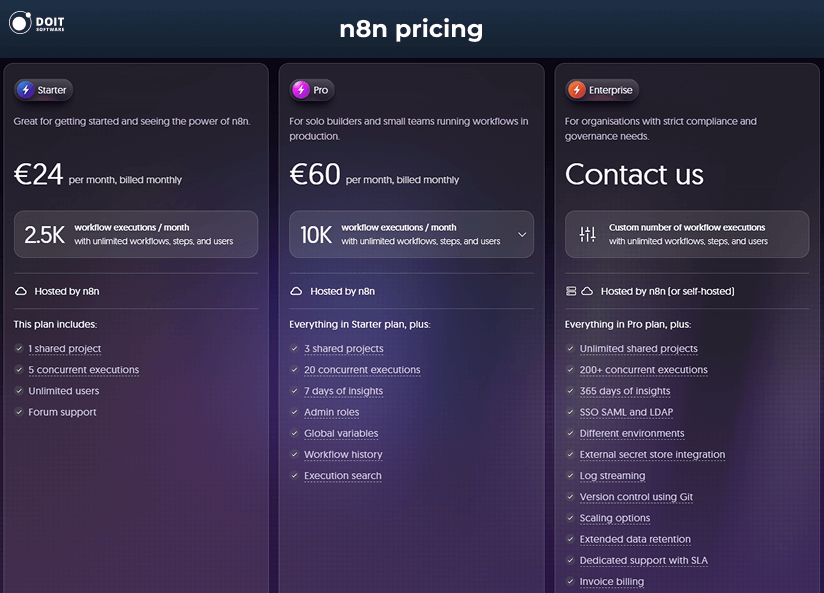Open the Execution search link

[x=342, y=476]
